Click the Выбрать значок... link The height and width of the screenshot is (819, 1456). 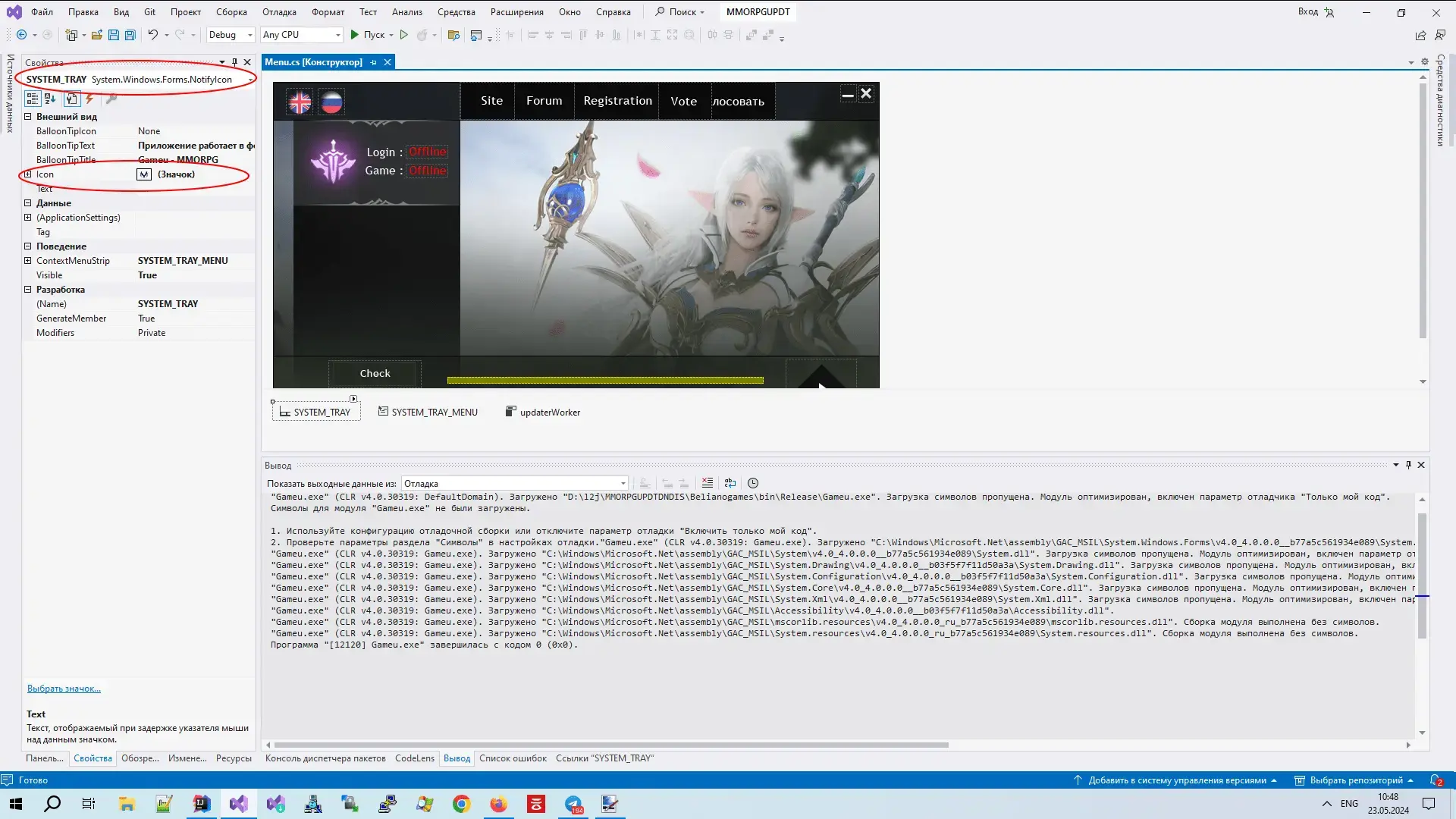point(64,689)
